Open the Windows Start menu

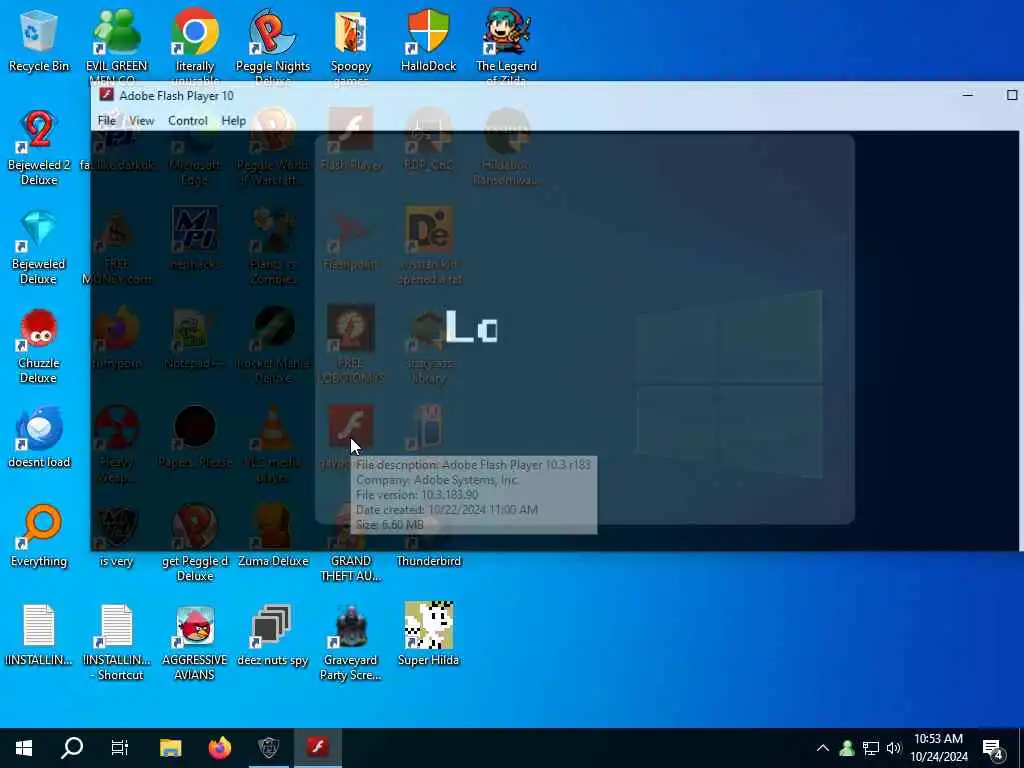tap(24, 748)
